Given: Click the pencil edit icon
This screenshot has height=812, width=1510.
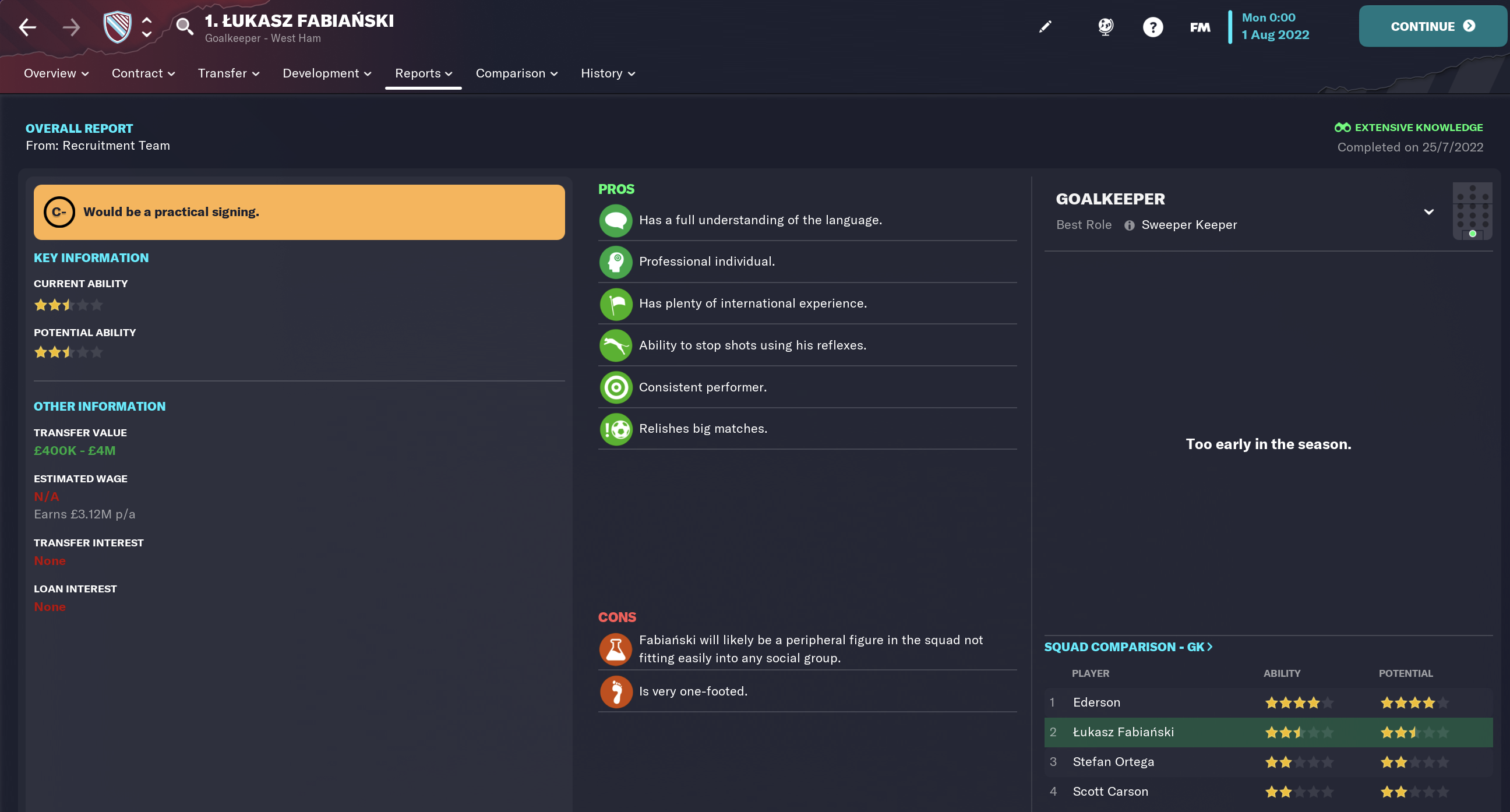Looking at the screenshot, I should tap(1045, 27).
